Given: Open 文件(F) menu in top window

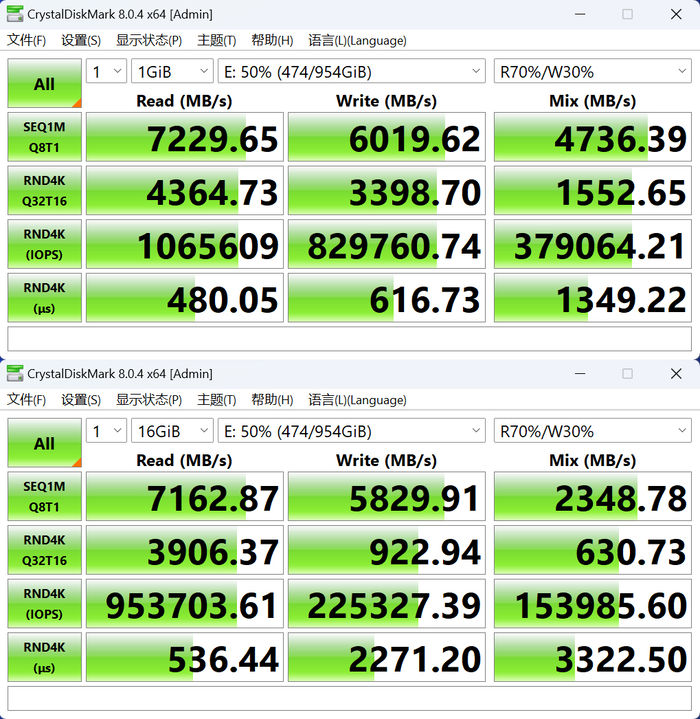Looking at the screenshot, I should coord(27,40).
